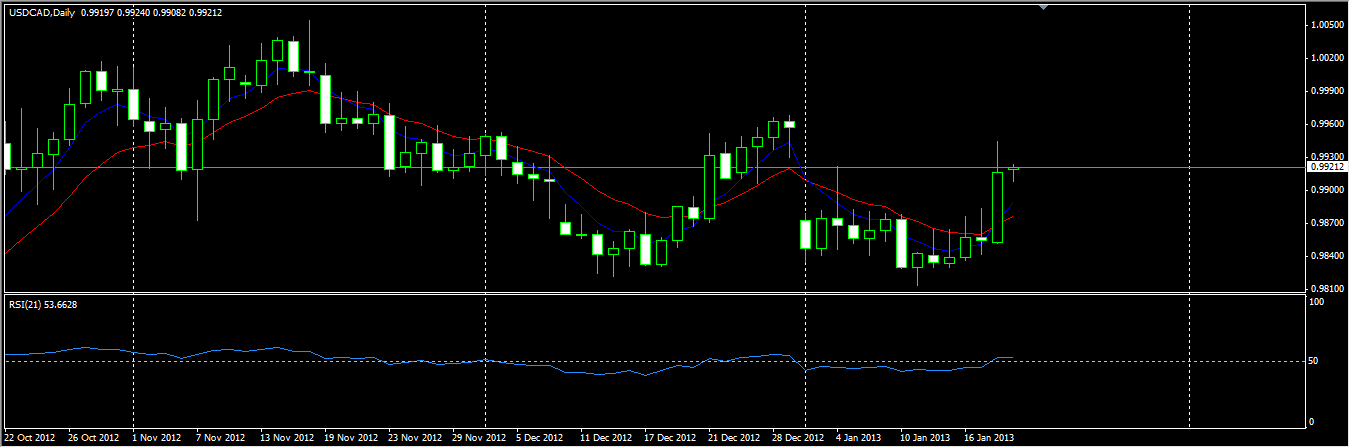
Task: Click the 0.98100 price axis label
Action: 1327,289
